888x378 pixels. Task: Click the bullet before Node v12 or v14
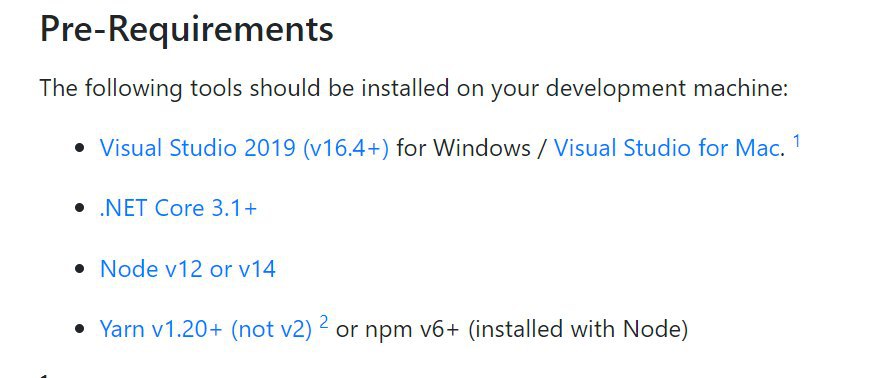pos(80,269)
